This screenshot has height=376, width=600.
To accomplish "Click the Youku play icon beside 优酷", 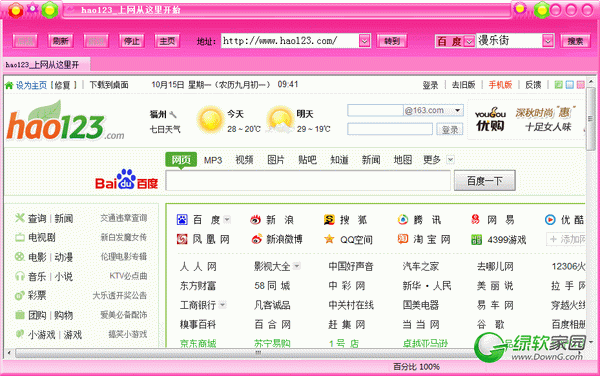I will pos(550,220).
